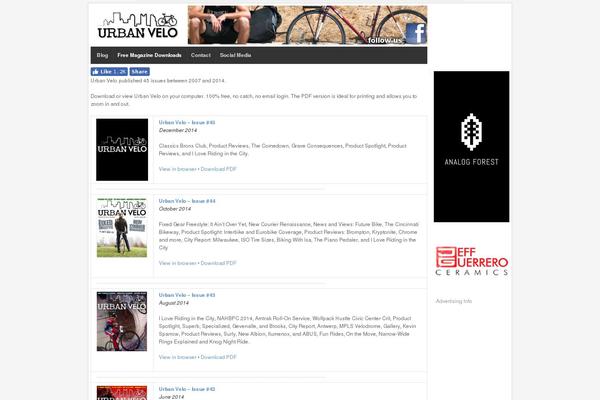View Issue #45 in browser
Viewport: 600px width, 400px height.
[178, 169]
